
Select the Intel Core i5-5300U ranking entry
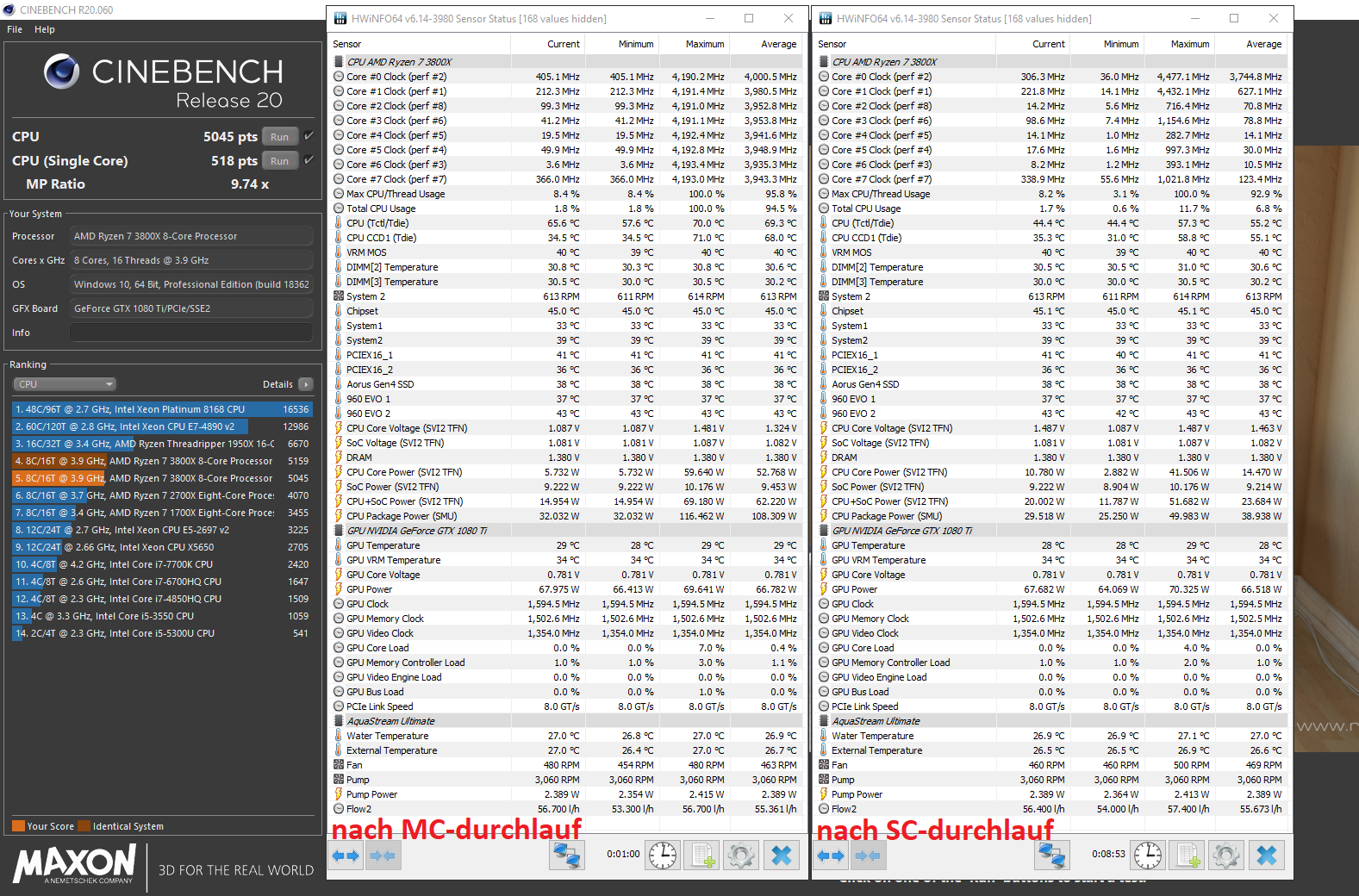[162, 633]
